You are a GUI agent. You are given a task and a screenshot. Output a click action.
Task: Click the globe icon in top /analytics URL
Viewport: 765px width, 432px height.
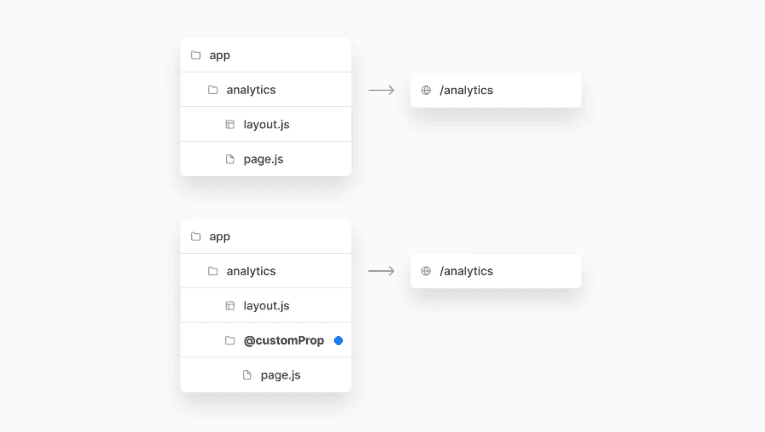426,90
